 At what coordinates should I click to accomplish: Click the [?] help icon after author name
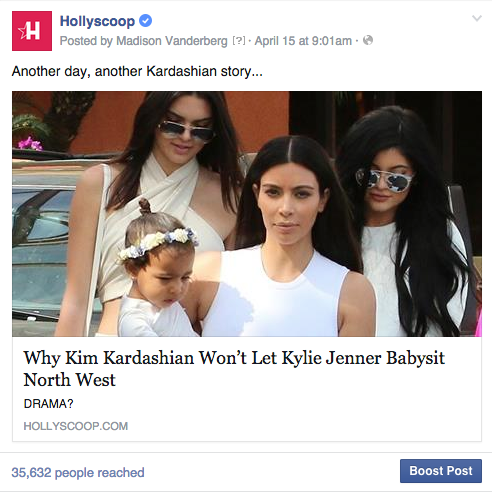[239, 41]
